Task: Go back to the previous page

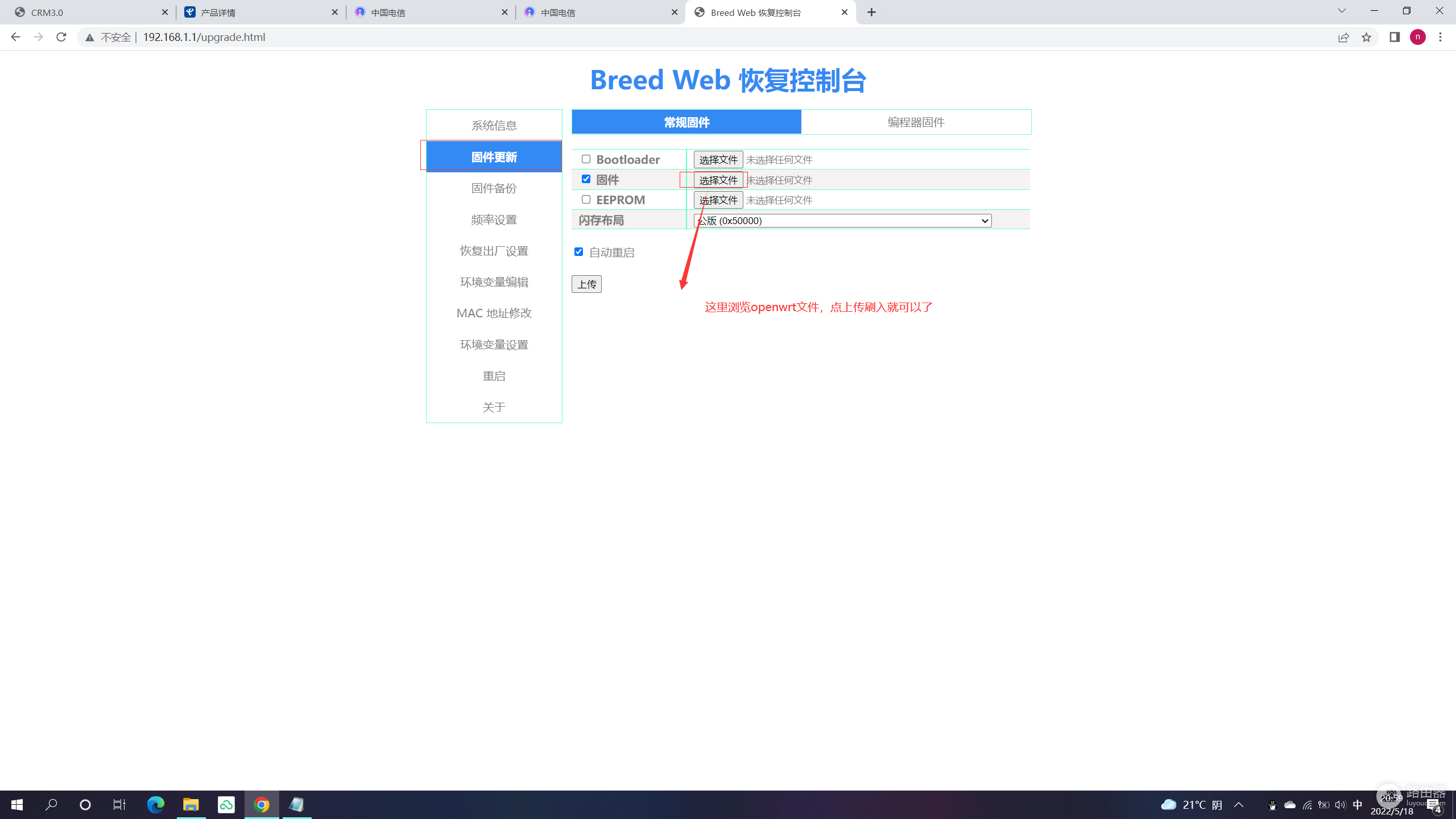Action: [x=15, y=37]
